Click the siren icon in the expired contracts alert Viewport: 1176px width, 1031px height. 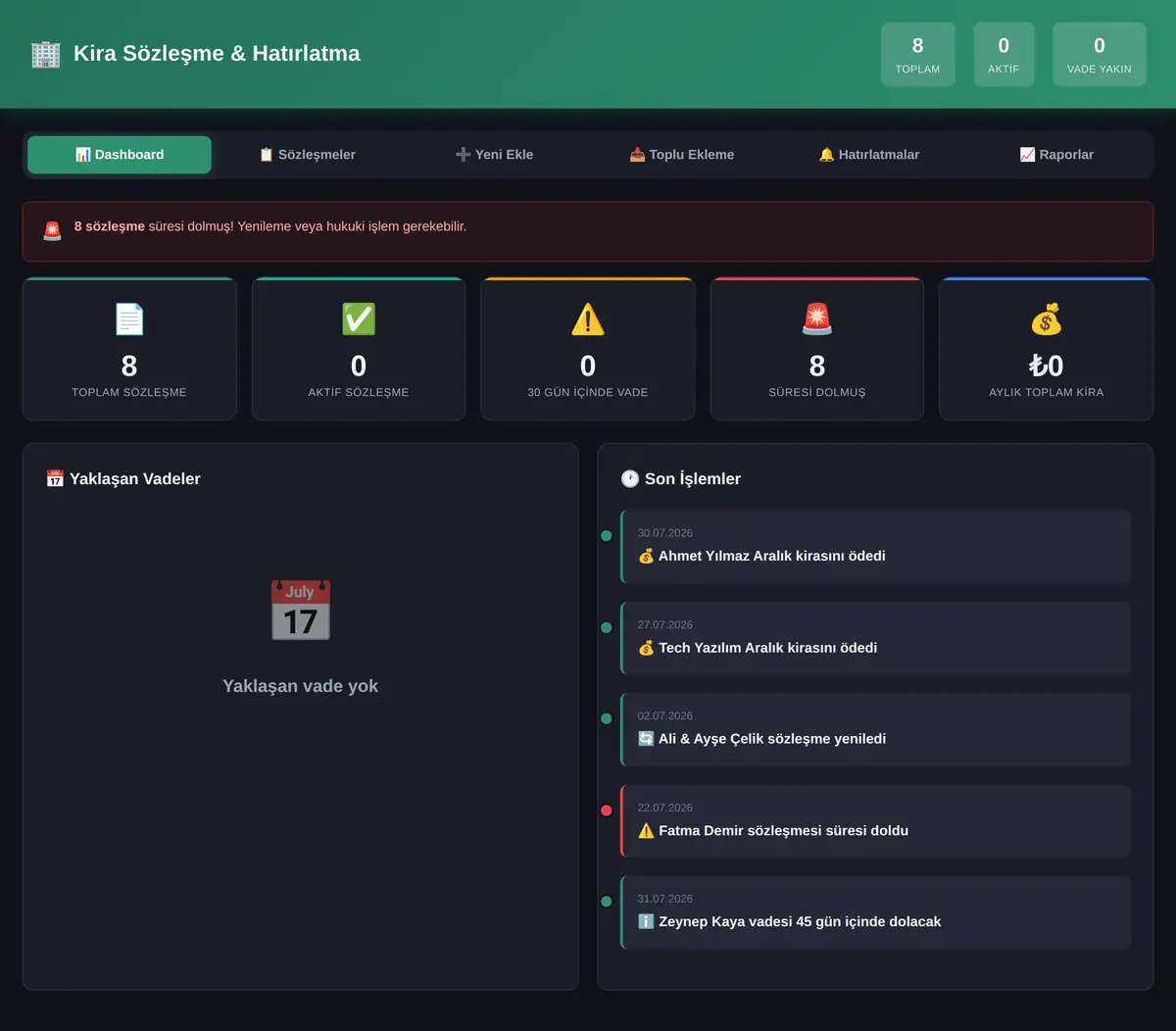pos(53,231)
